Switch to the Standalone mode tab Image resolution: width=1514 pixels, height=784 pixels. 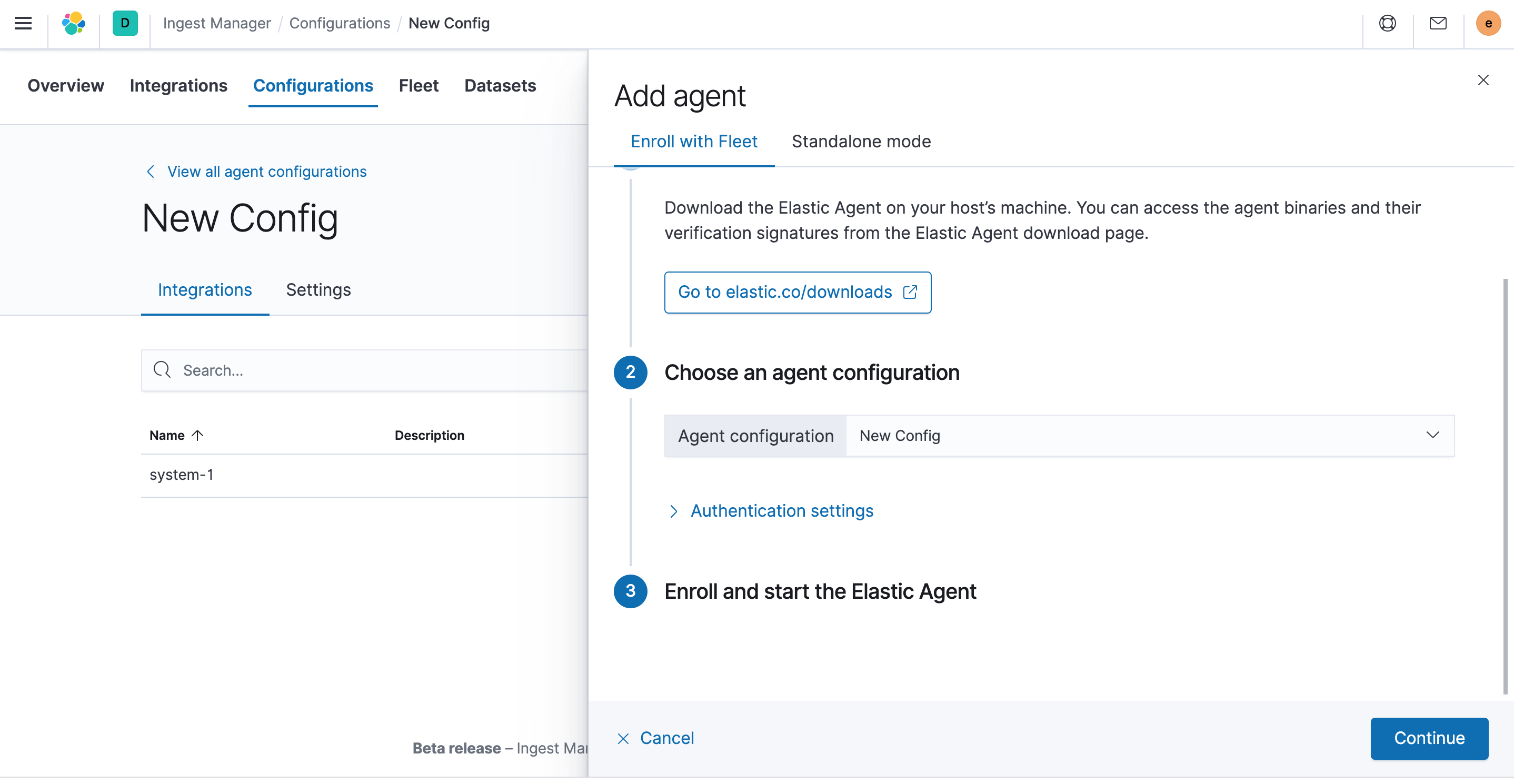point(861,141)
